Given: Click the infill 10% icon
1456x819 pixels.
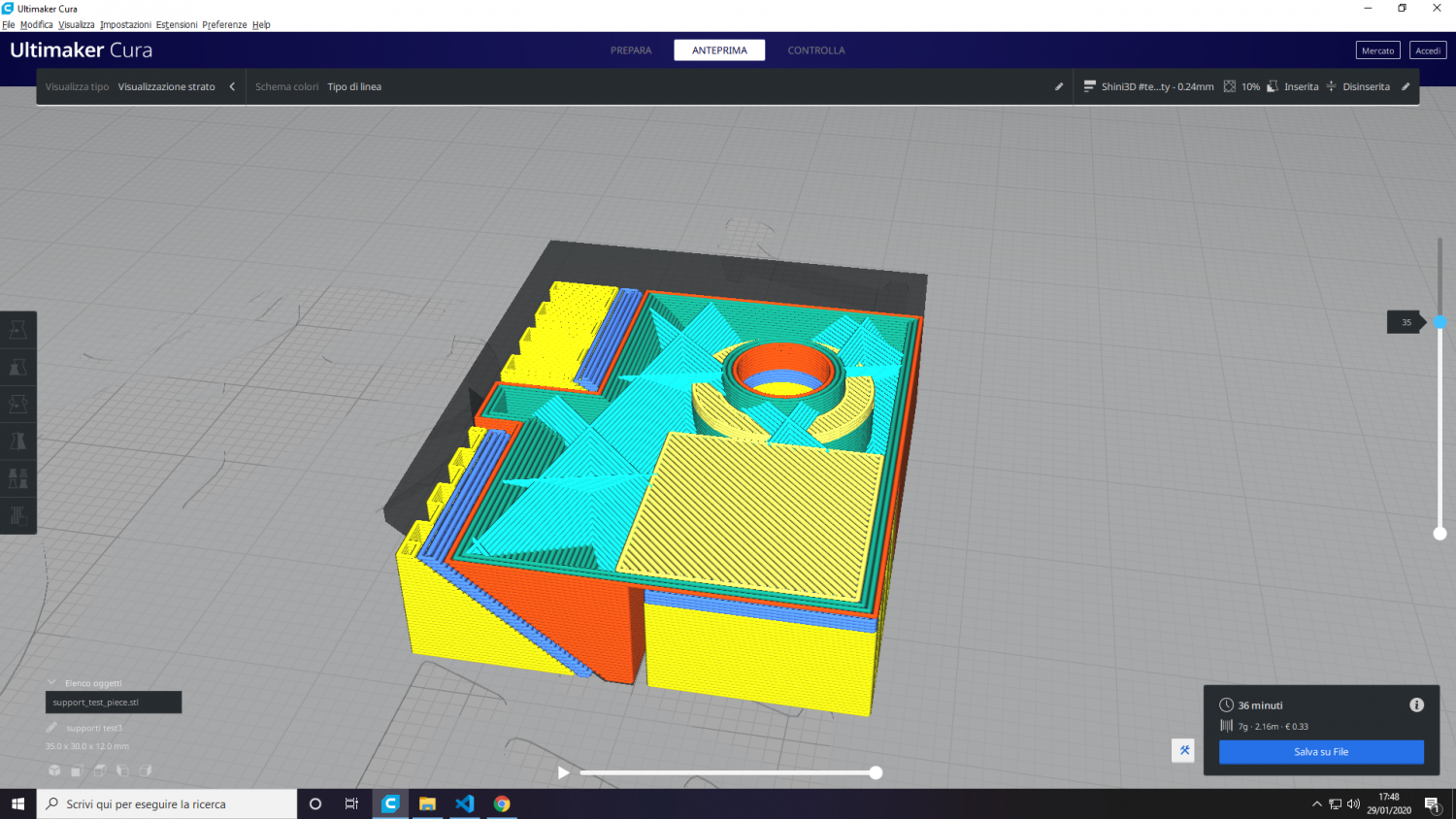Looking at the screenshot, I should click(1230, 86).
